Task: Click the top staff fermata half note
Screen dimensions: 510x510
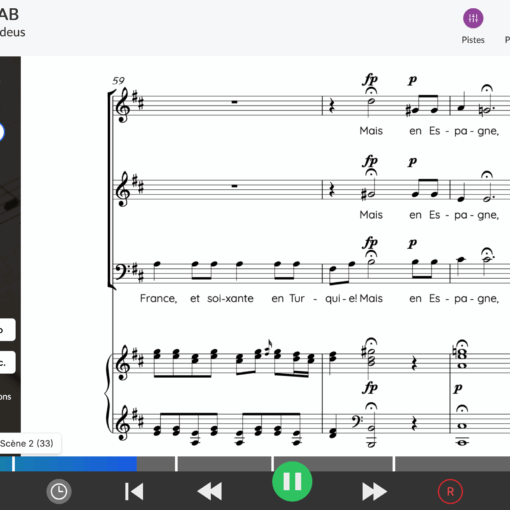Action: [x=371, y=102]
